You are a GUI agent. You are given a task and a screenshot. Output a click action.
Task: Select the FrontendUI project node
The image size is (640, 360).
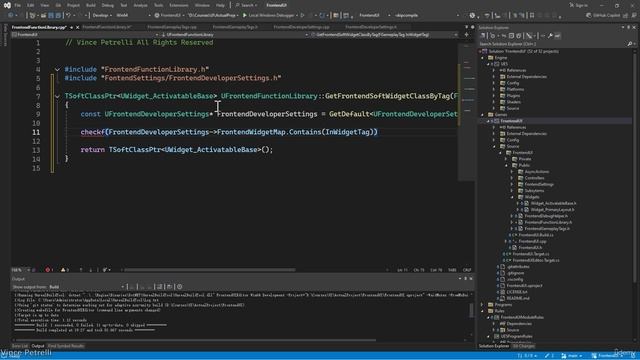[511, 121]
